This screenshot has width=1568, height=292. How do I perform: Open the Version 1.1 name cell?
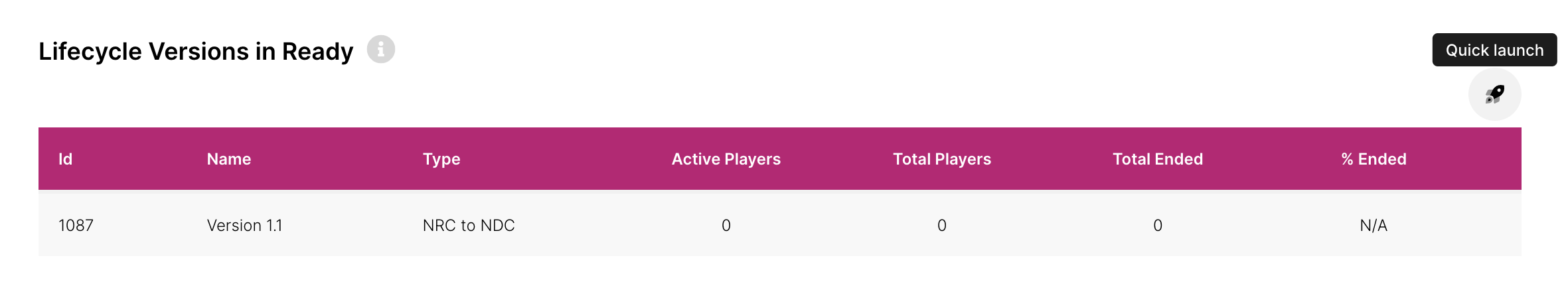click(244, 226)
